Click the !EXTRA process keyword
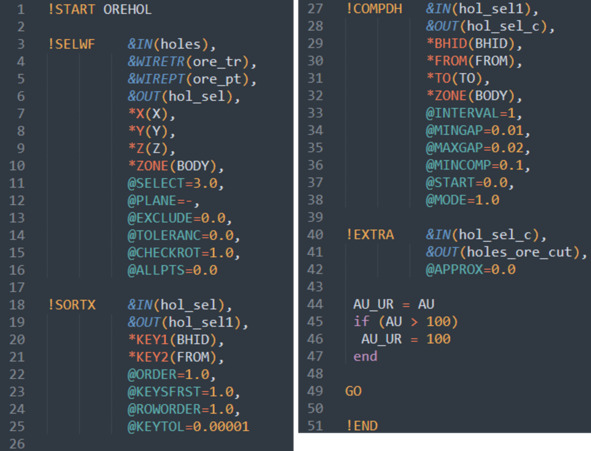591x451 pixels. [370, 235]
